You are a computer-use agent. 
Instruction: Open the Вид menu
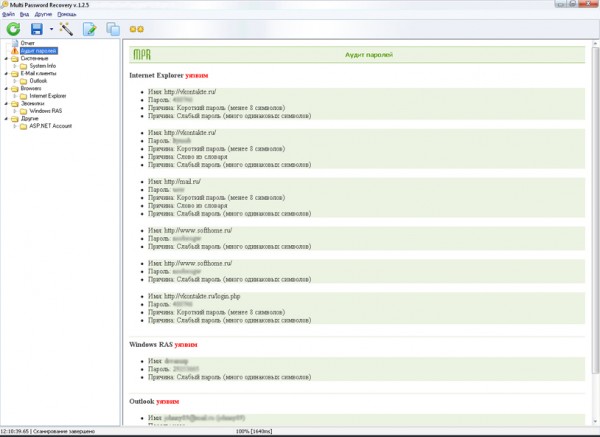pyautogui.click(x=24, y=14)
